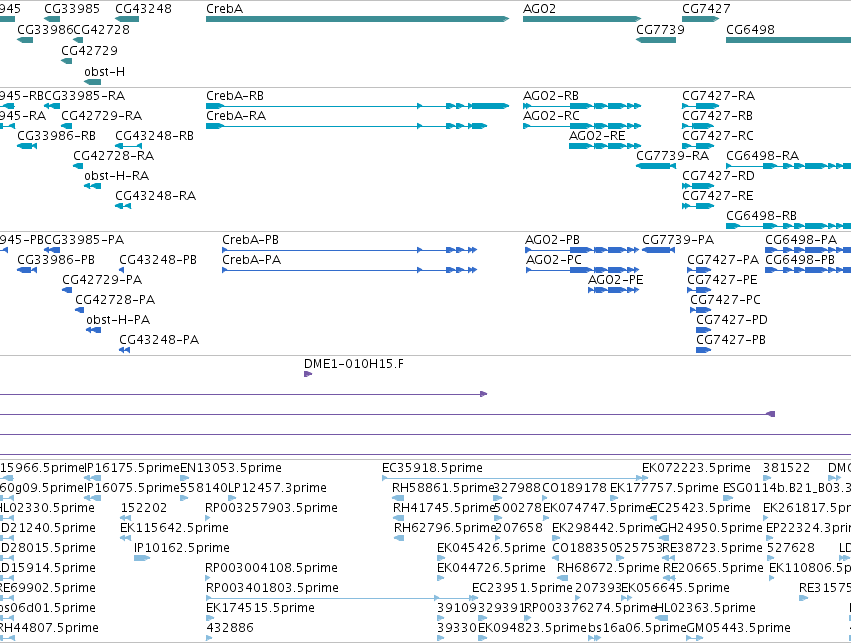Click the CG43248-RB transcript label
The width and height of the screenshot is (851, 643).
pos(155,136)
